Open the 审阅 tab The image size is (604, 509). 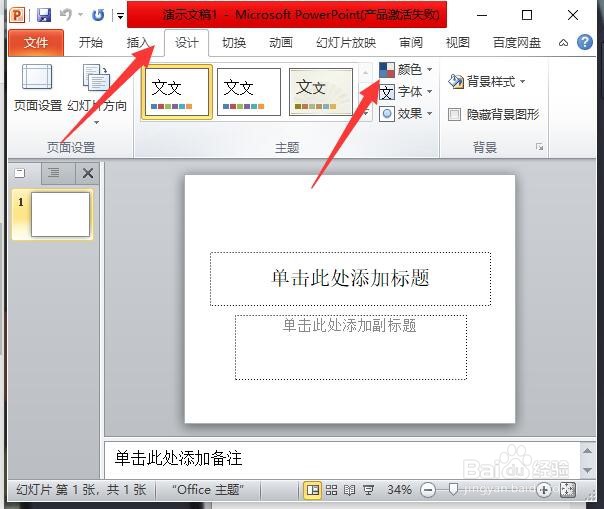click(411, 42)
